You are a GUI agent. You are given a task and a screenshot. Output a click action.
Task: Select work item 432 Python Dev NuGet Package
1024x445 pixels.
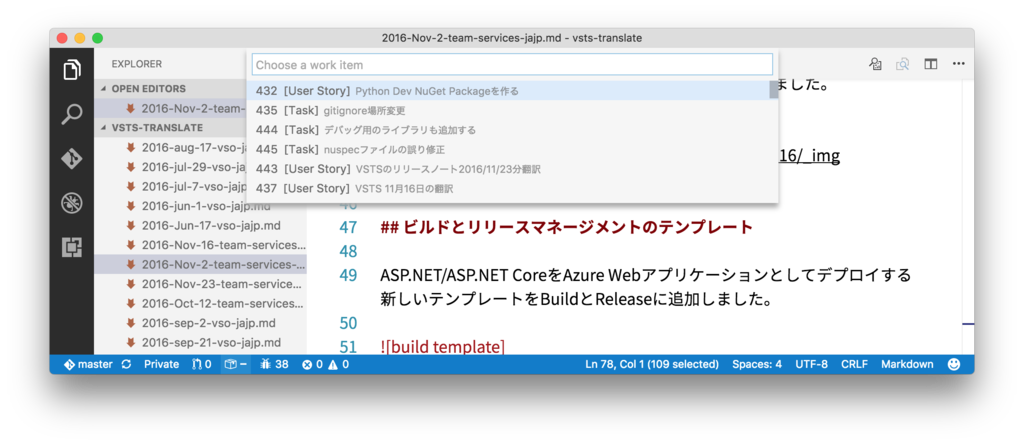click(507, 91)
